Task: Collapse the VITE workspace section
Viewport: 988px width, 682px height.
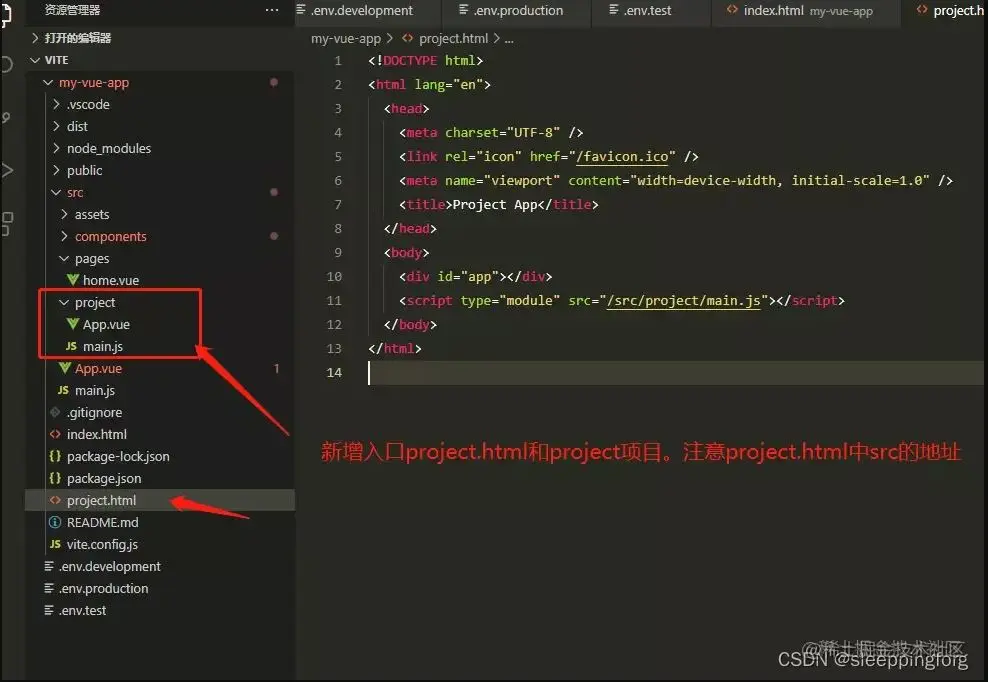Action: point(35,60)
